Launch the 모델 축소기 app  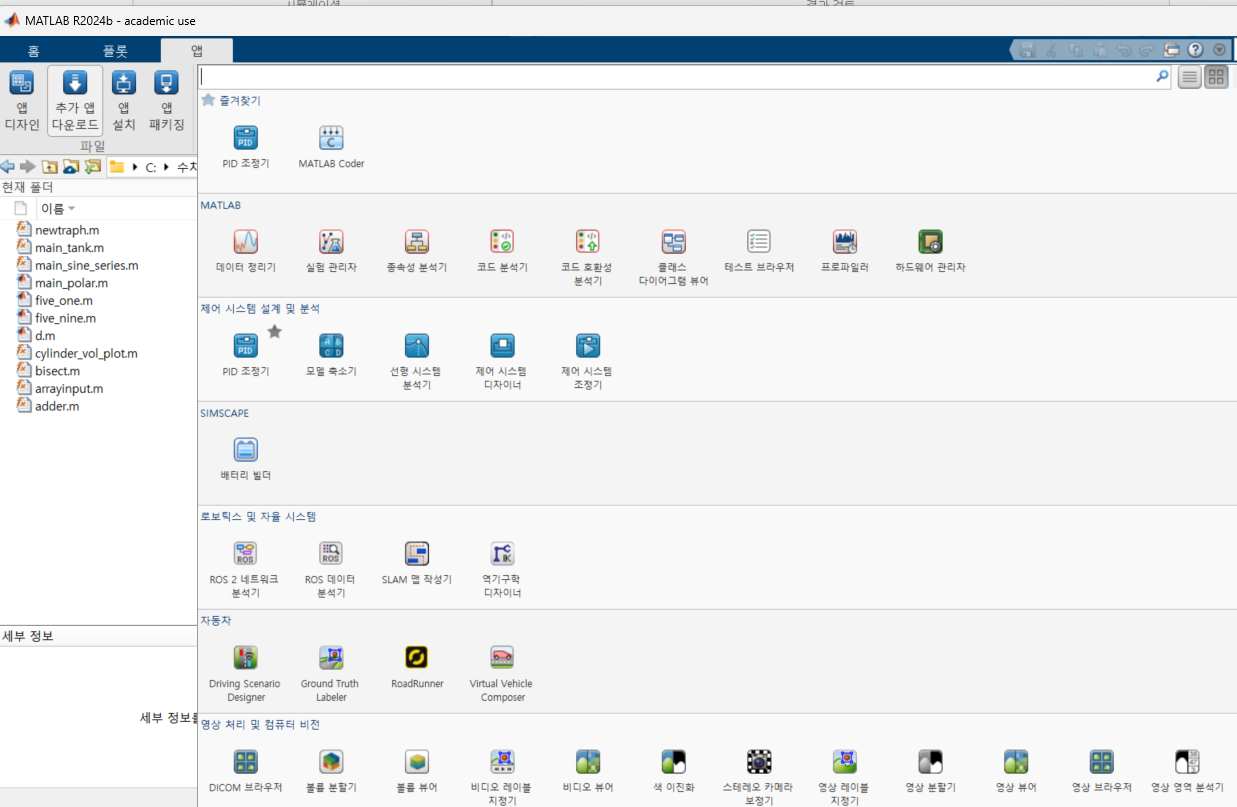pyautogui.click(x=331, y=355)
